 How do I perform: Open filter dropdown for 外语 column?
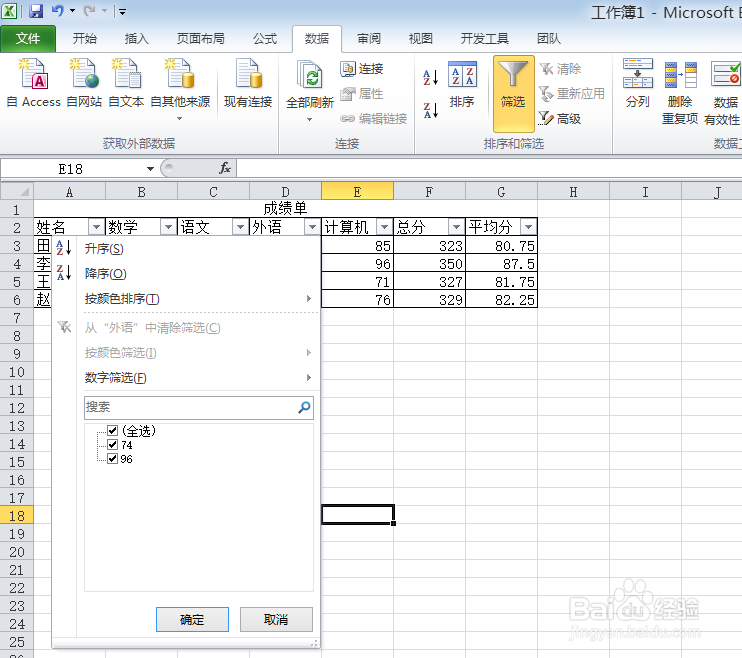(x=312, y=227)
